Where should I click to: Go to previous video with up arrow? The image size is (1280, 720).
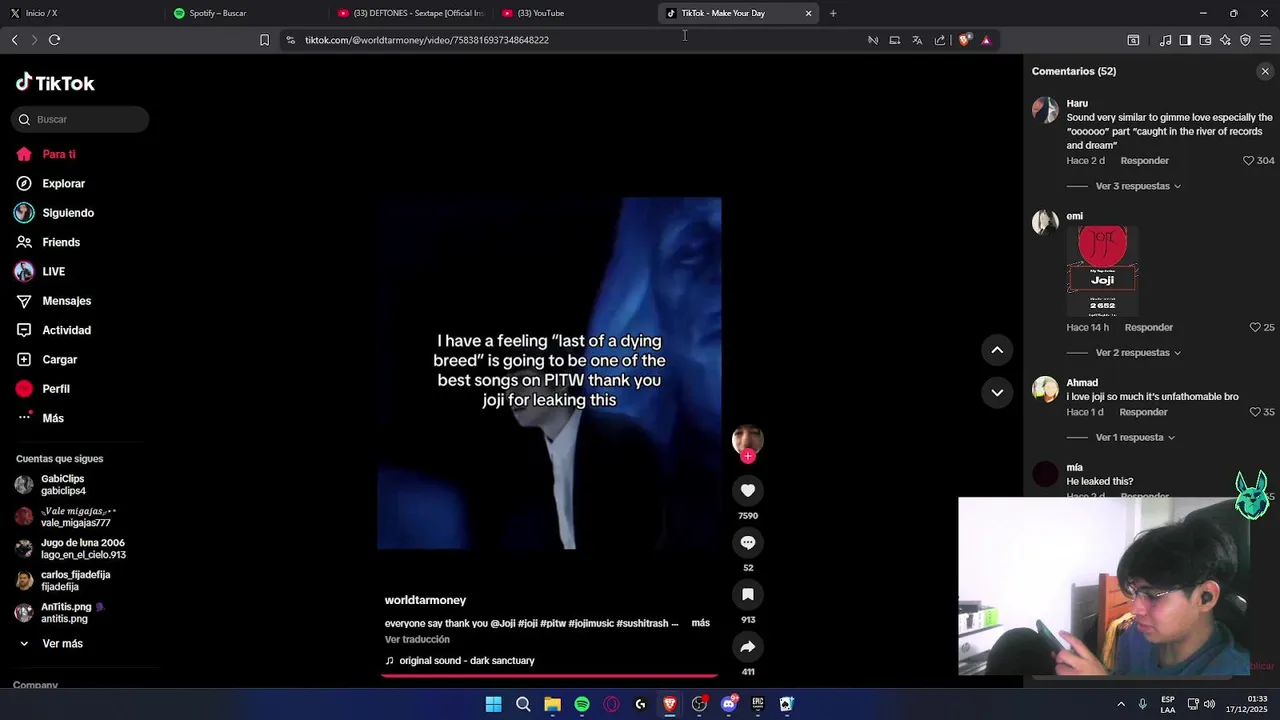click(x=997, y=350)
